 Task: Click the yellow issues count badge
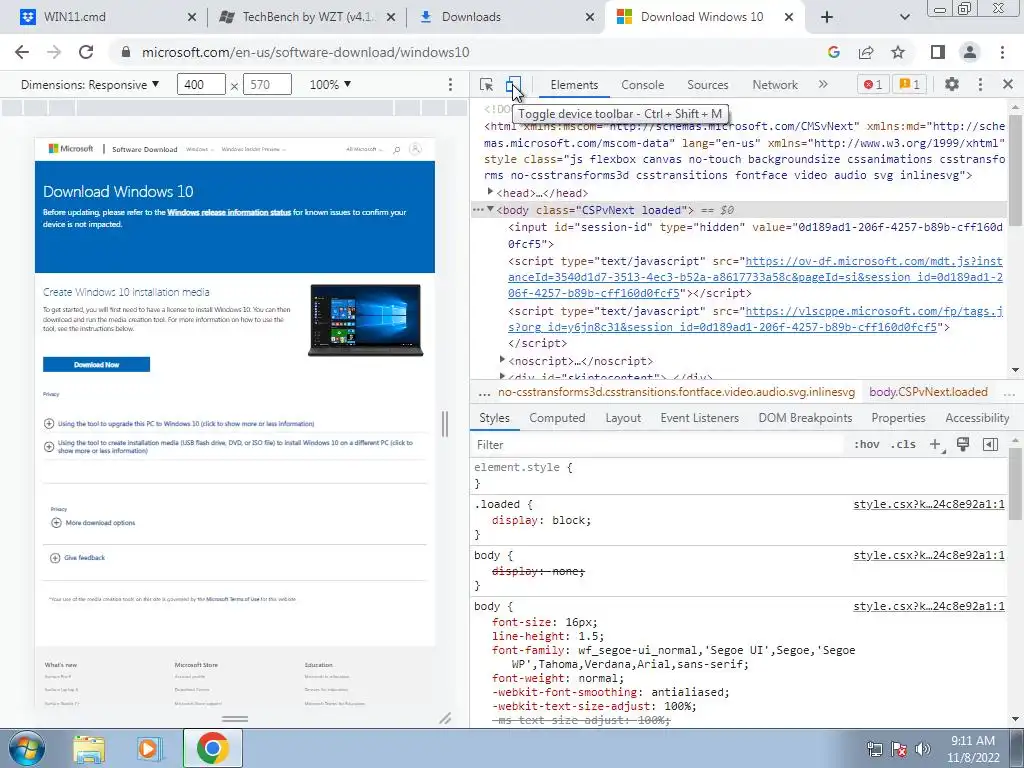coord(910,84)
